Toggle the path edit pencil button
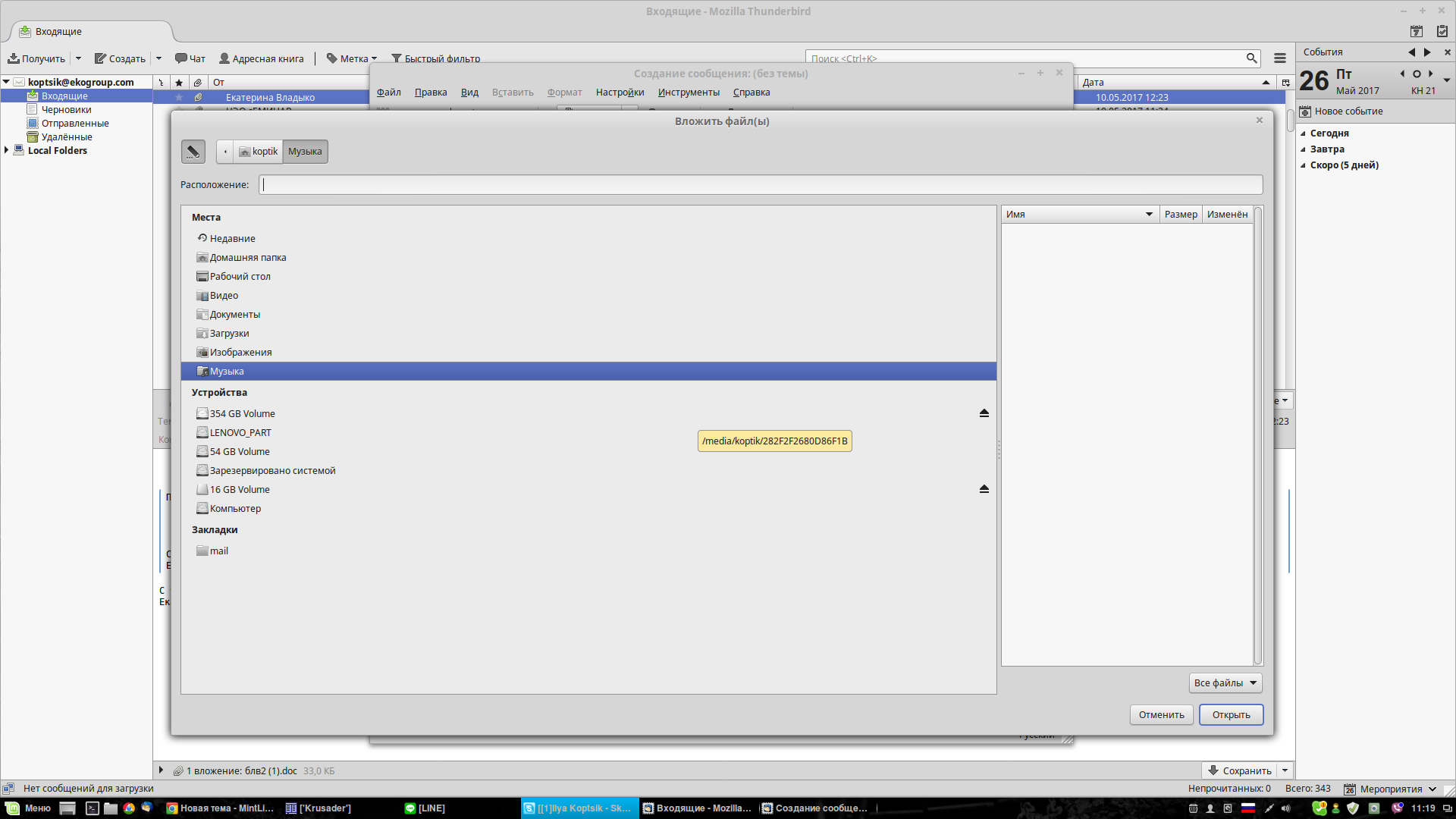The height and width of the screenshot is (819, 1456). coord(193,152)
